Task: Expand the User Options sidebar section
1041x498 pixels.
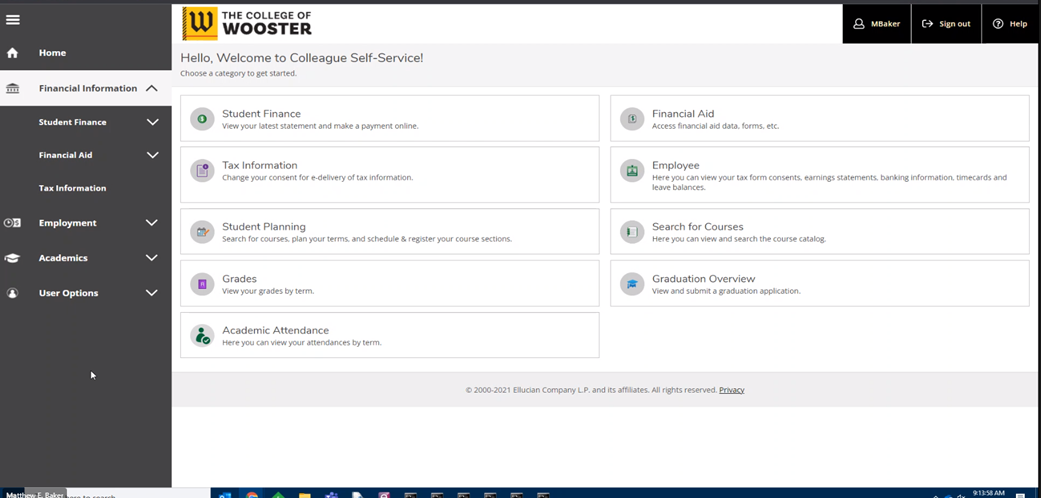Action: coord(152,293)
